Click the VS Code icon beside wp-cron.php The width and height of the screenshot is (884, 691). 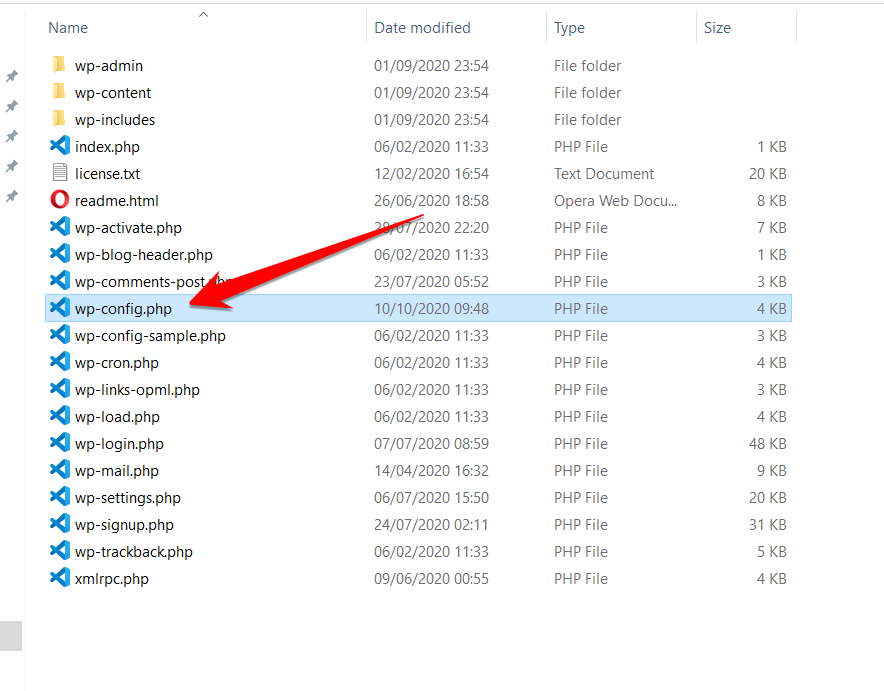(x=60, y=362)
